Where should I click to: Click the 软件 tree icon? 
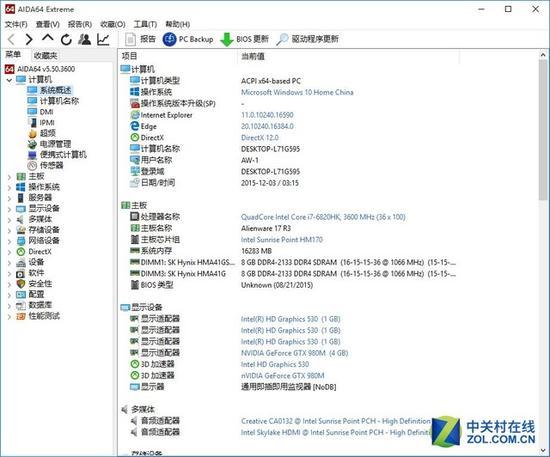tap(21, 273)
